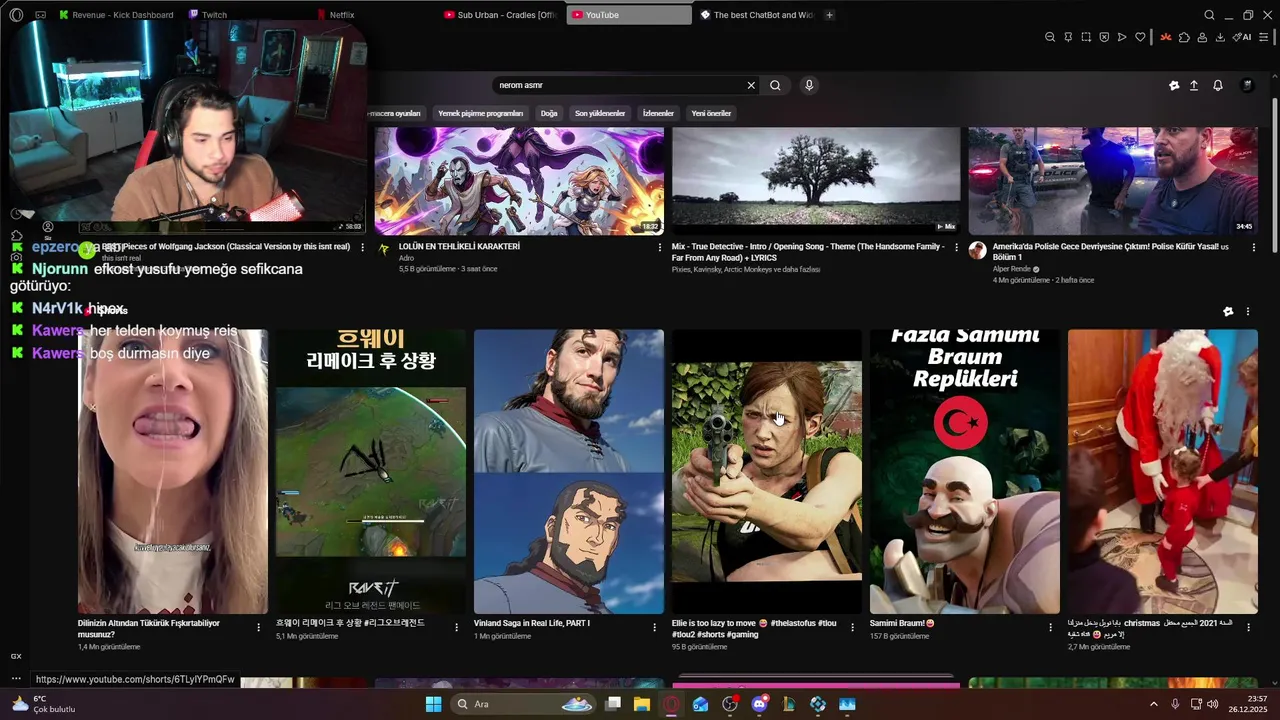Click the zoom out magnifier icon
The width and height of the screenshot is (1280, 720).
(x=1050, y=37)
